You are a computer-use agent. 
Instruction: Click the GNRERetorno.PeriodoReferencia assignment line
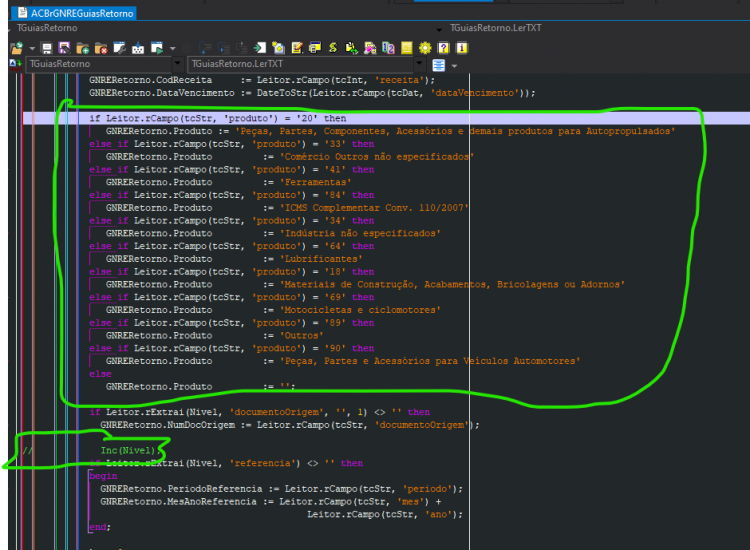pos(281,489)
